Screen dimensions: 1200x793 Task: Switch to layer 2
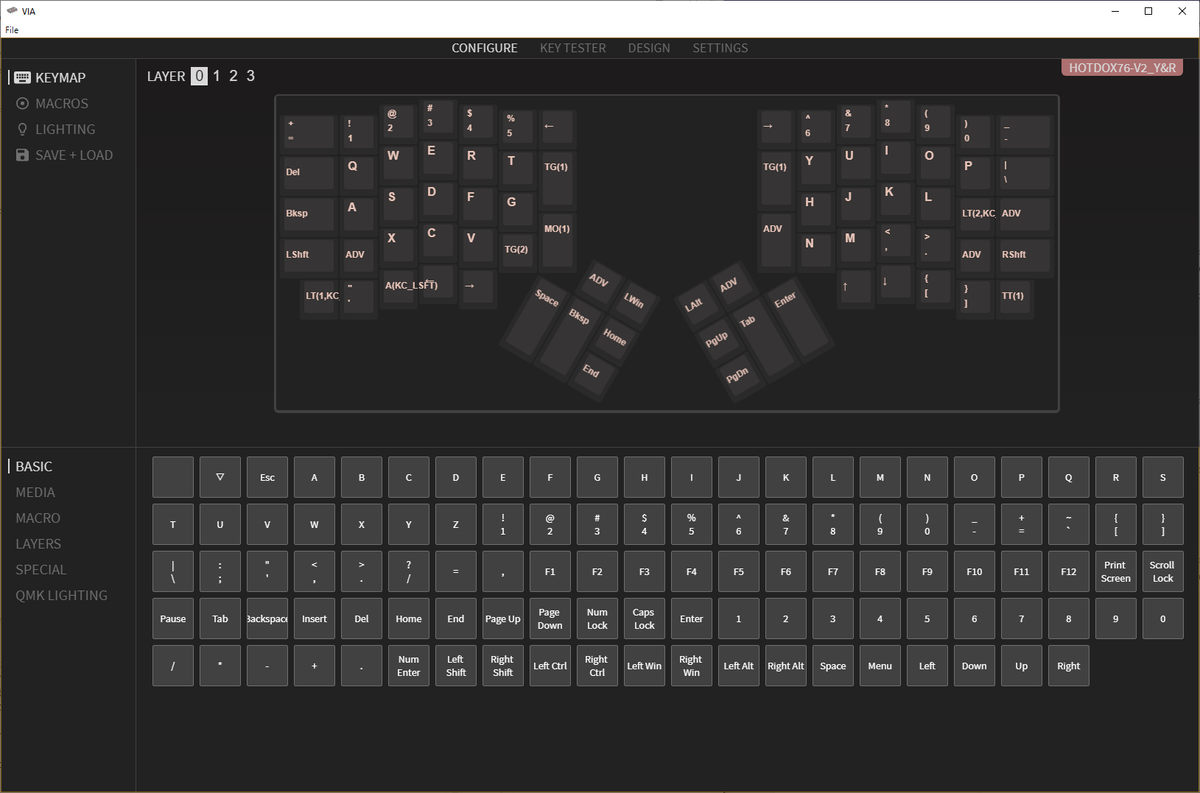pos(233,76)
